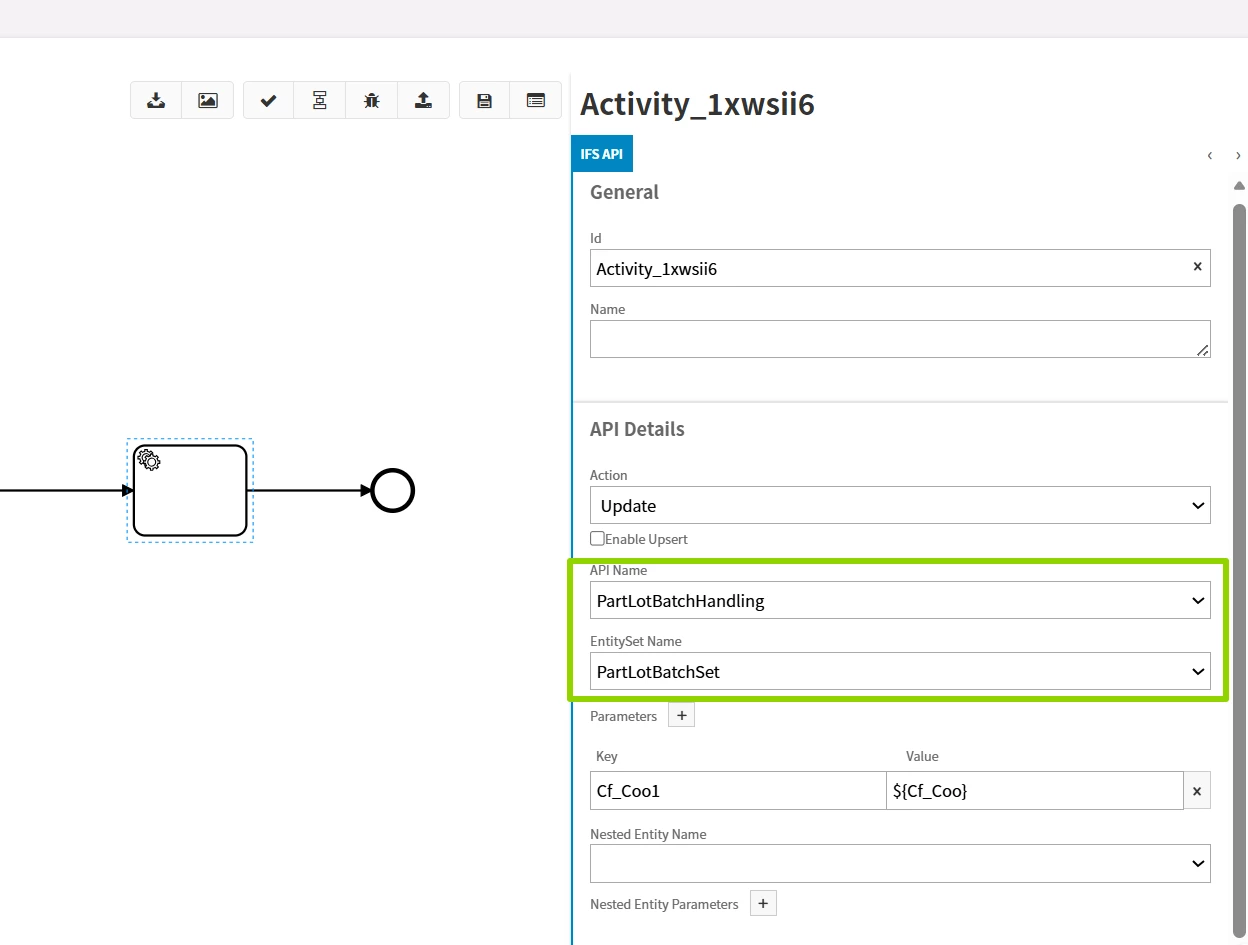Remove the Cf_Coo1 parameter row
Image resolution: width=1248 pixels, height=945 pixels.
(x=1197, y=791)
